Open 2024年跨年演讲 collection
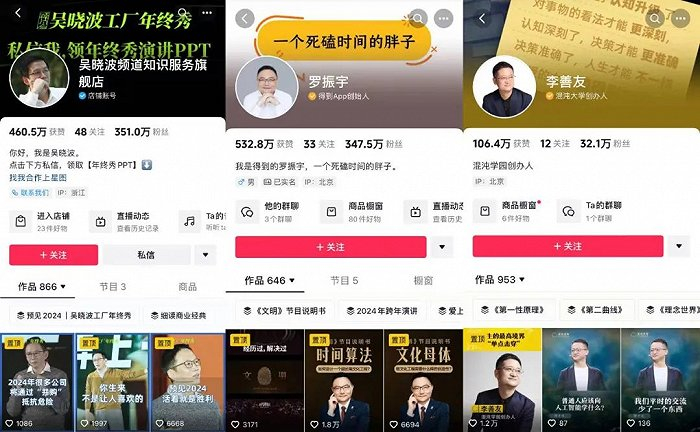The width and height of the screenshot is (700, 432). tap(382, 311)
